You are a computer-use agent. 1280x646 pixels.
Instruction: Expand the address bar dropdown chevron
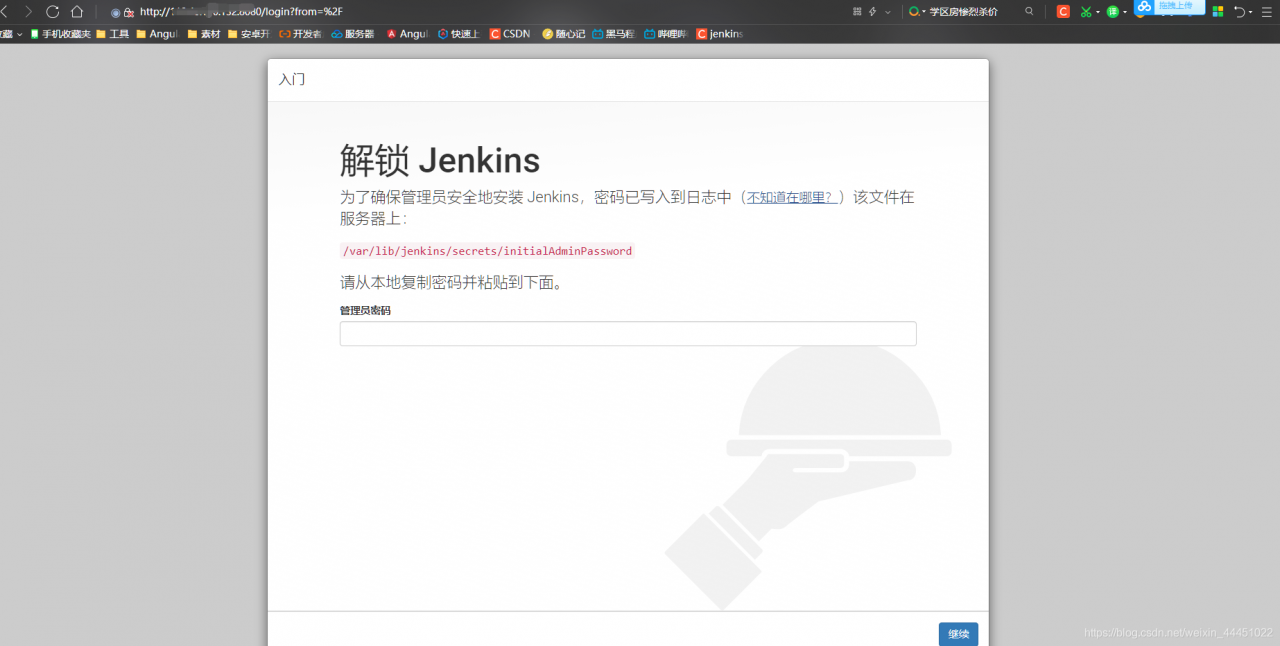(888, 11)
